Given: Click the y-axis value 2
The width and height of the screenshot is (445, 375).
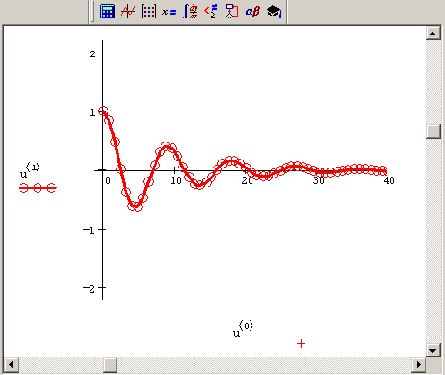Looking at the screenshot, I should point(92,54).
